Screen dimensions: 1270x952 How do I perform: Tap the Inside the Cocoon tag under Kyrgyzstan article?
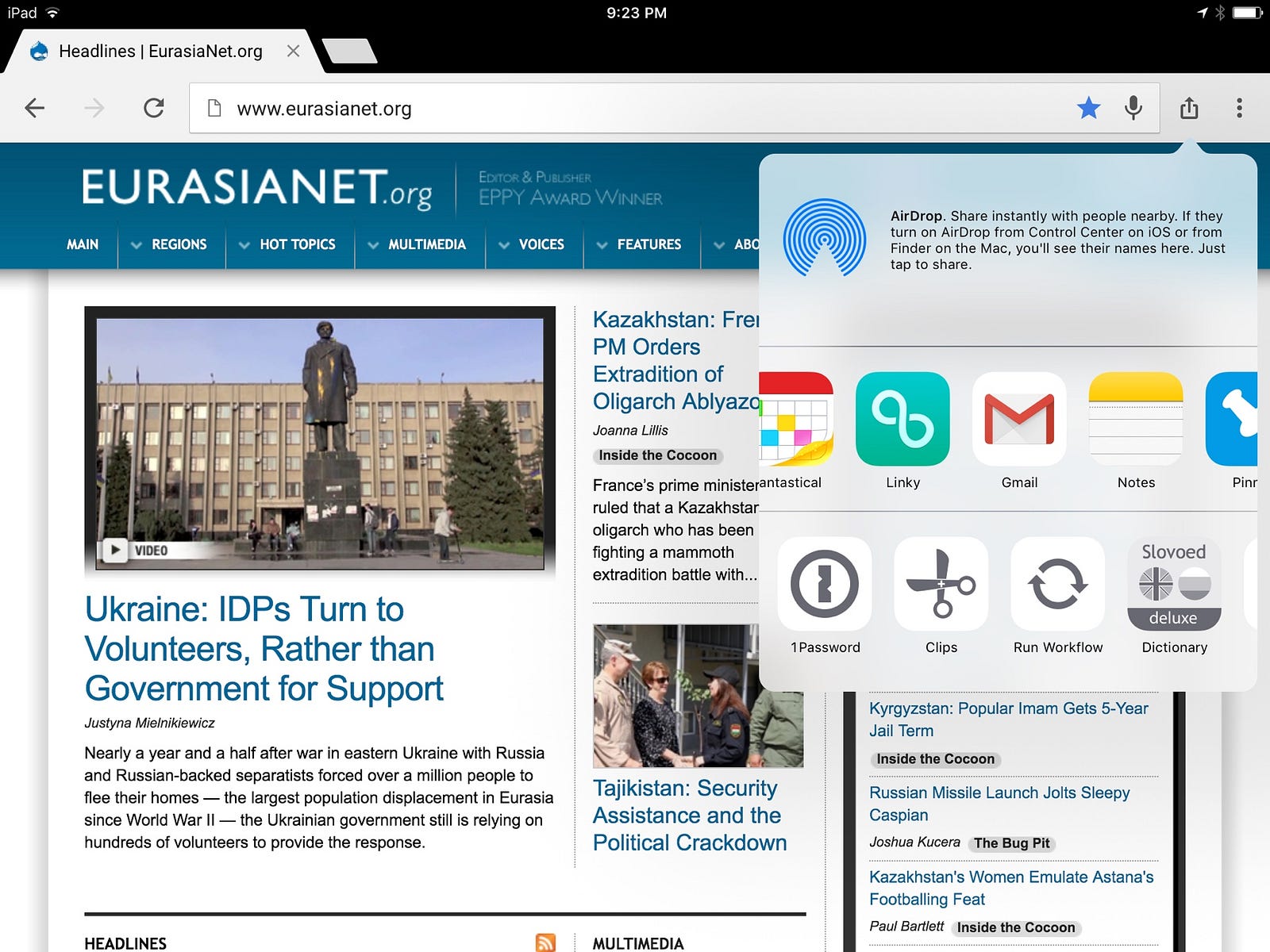coord(936,759)
